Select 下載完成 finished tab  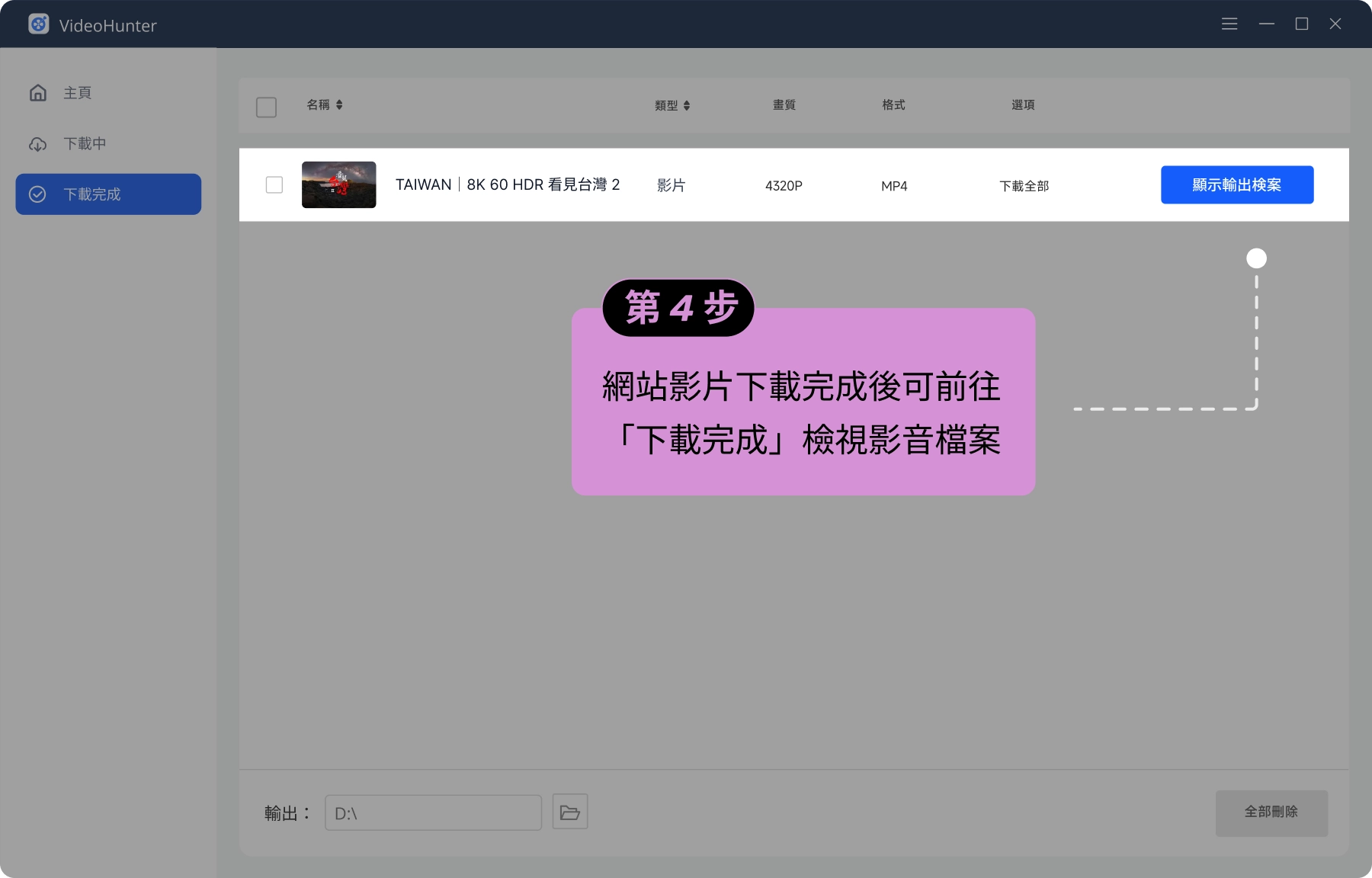coord(108,194)
